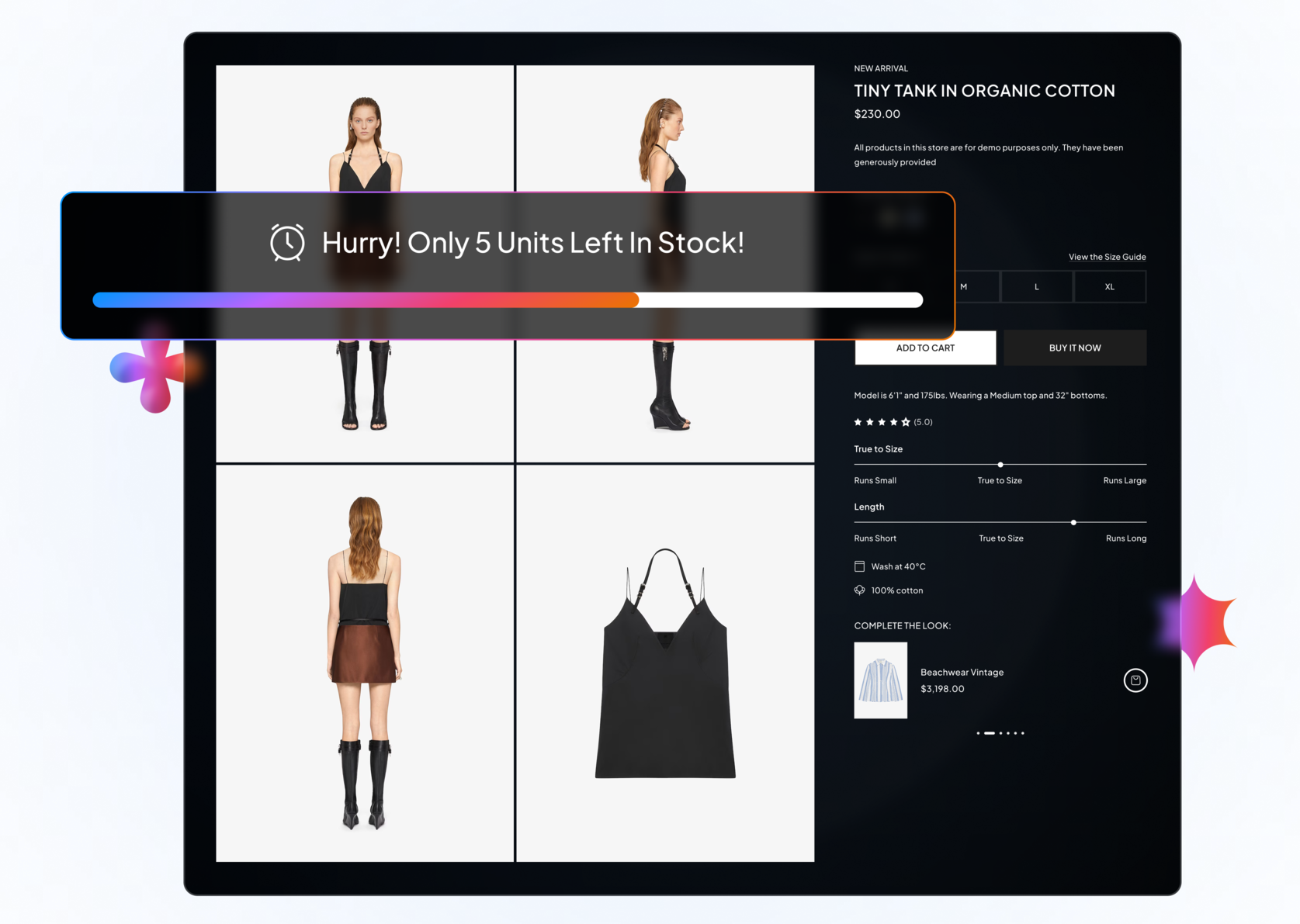Click the cotton icon next to 100% cotton
Image resolution: width=1300 pixels, height=924 pixels.
(x=859, y=590)
